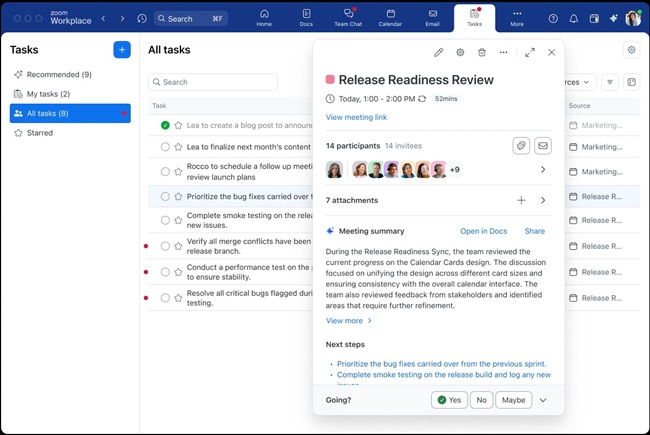Switch to the Team Chat tab

point(348,18)
